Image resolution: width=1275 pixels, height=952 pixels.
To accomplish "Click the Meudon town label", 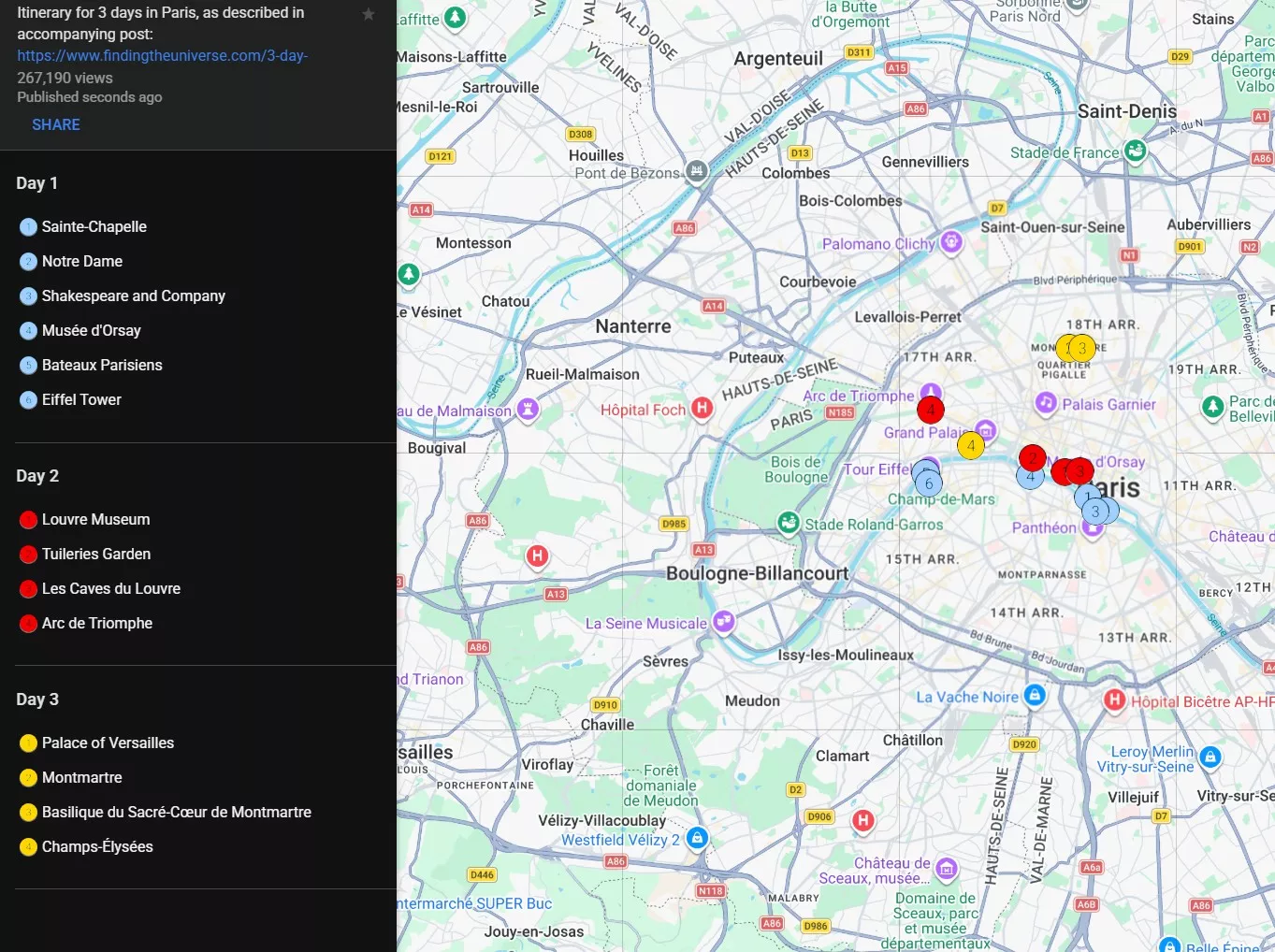I will [x=752, y=700].
